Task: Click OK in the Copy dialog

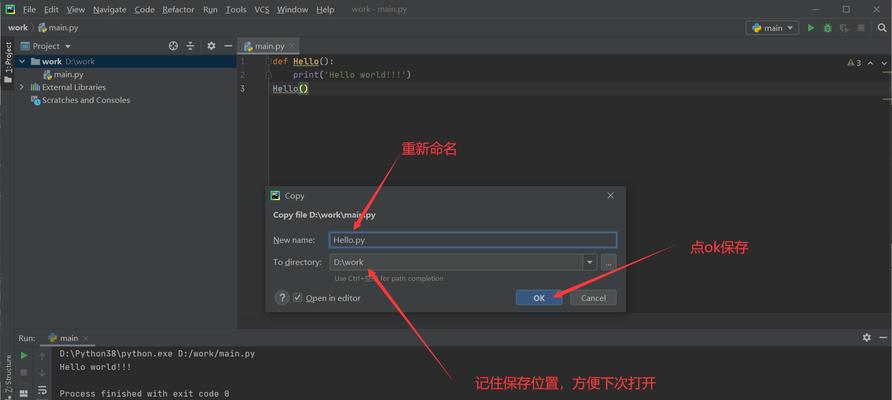Action: coord(539,298)
